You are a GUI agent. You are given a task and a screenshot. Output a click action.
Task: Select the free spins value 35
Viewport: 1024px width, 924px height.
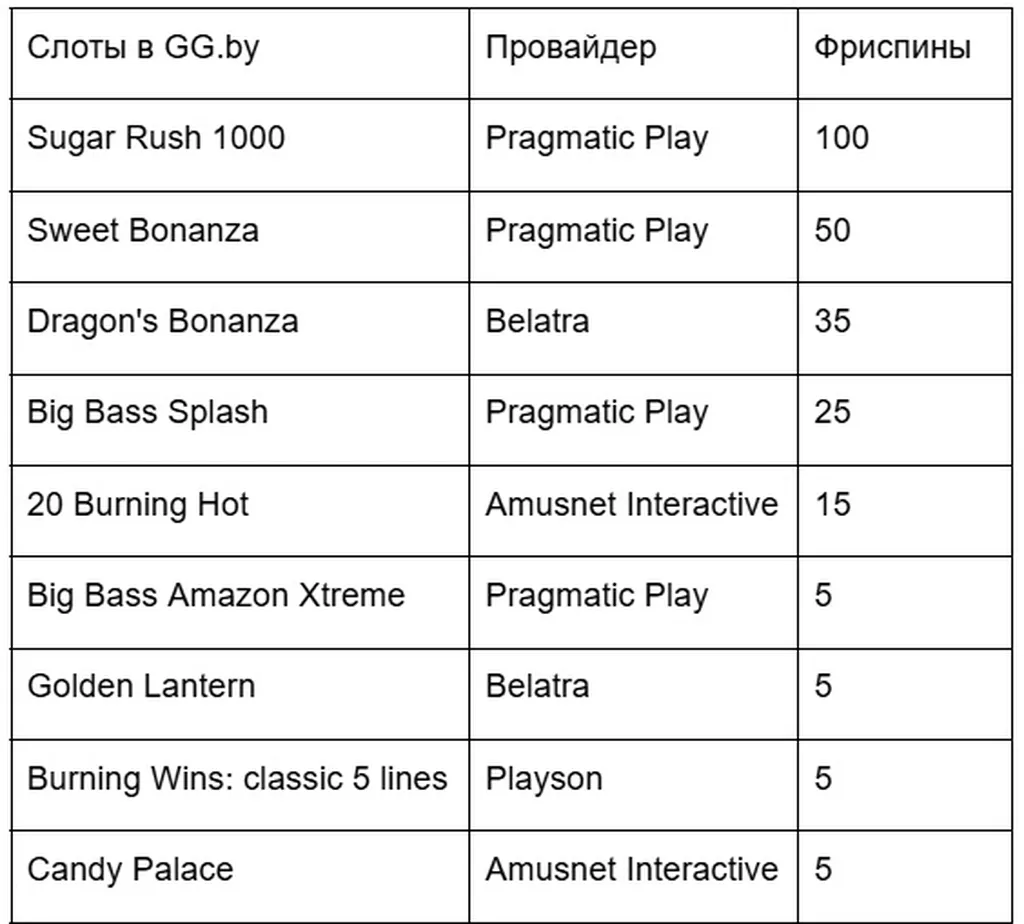pos(833,321)
